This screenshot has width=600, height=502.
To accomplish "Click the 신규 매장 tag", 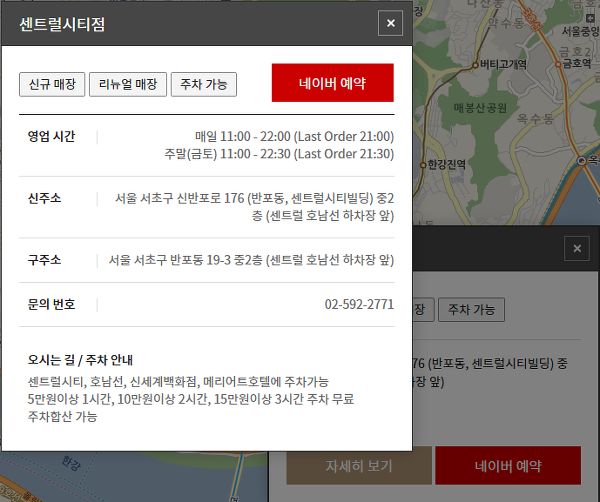I will [52, 84].
